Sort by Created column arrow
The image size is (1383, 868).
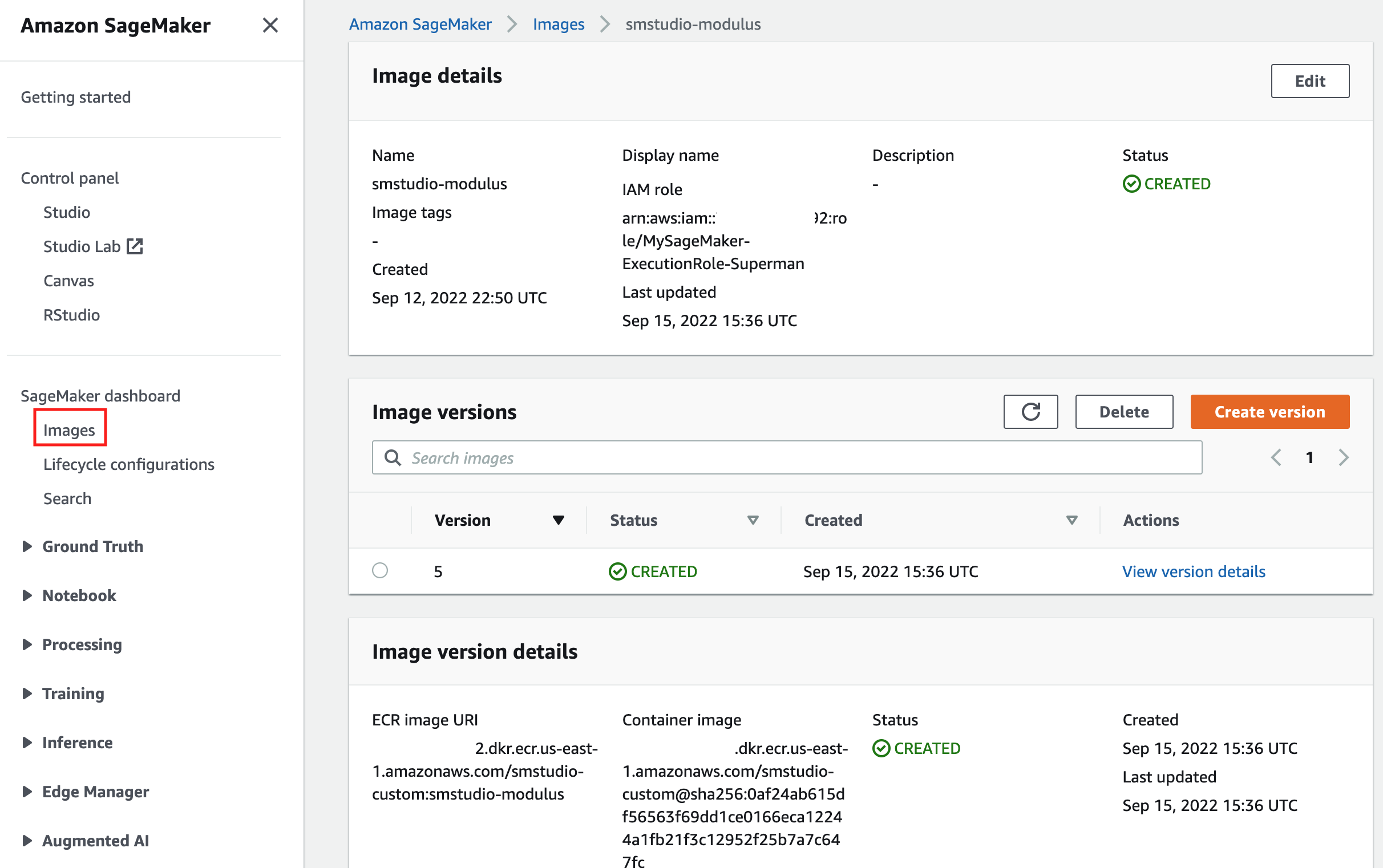click(x=1071, y=520)
